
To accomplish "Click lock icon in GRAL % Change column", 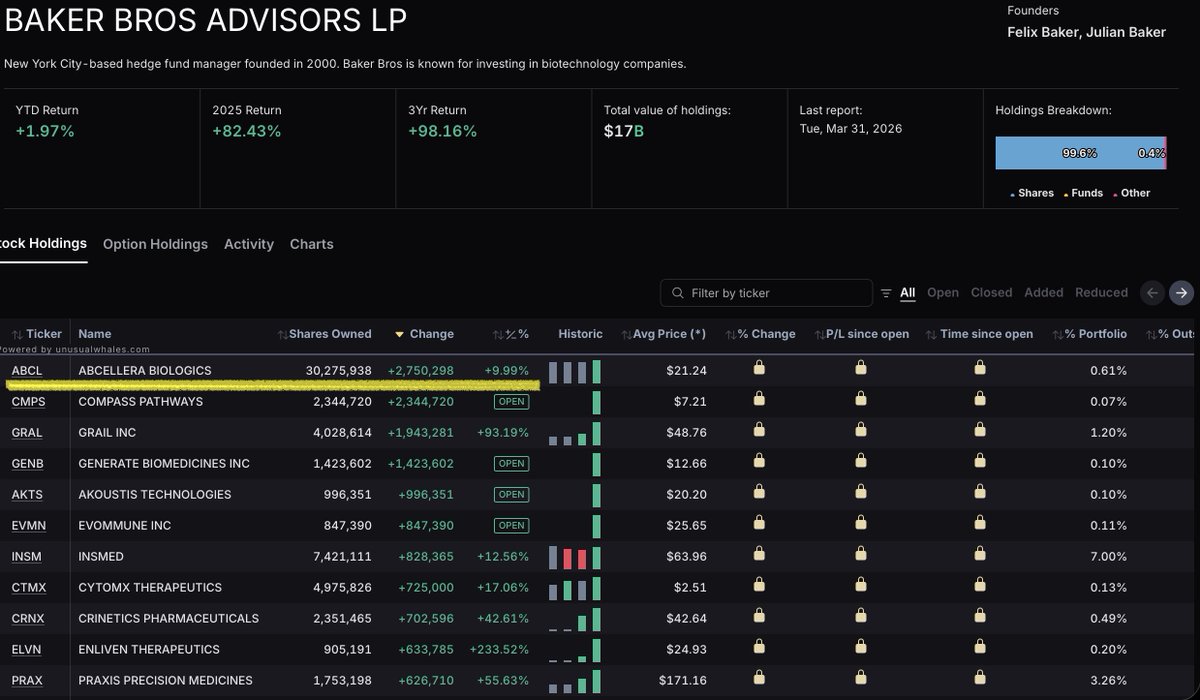I will tap(760, 430).
